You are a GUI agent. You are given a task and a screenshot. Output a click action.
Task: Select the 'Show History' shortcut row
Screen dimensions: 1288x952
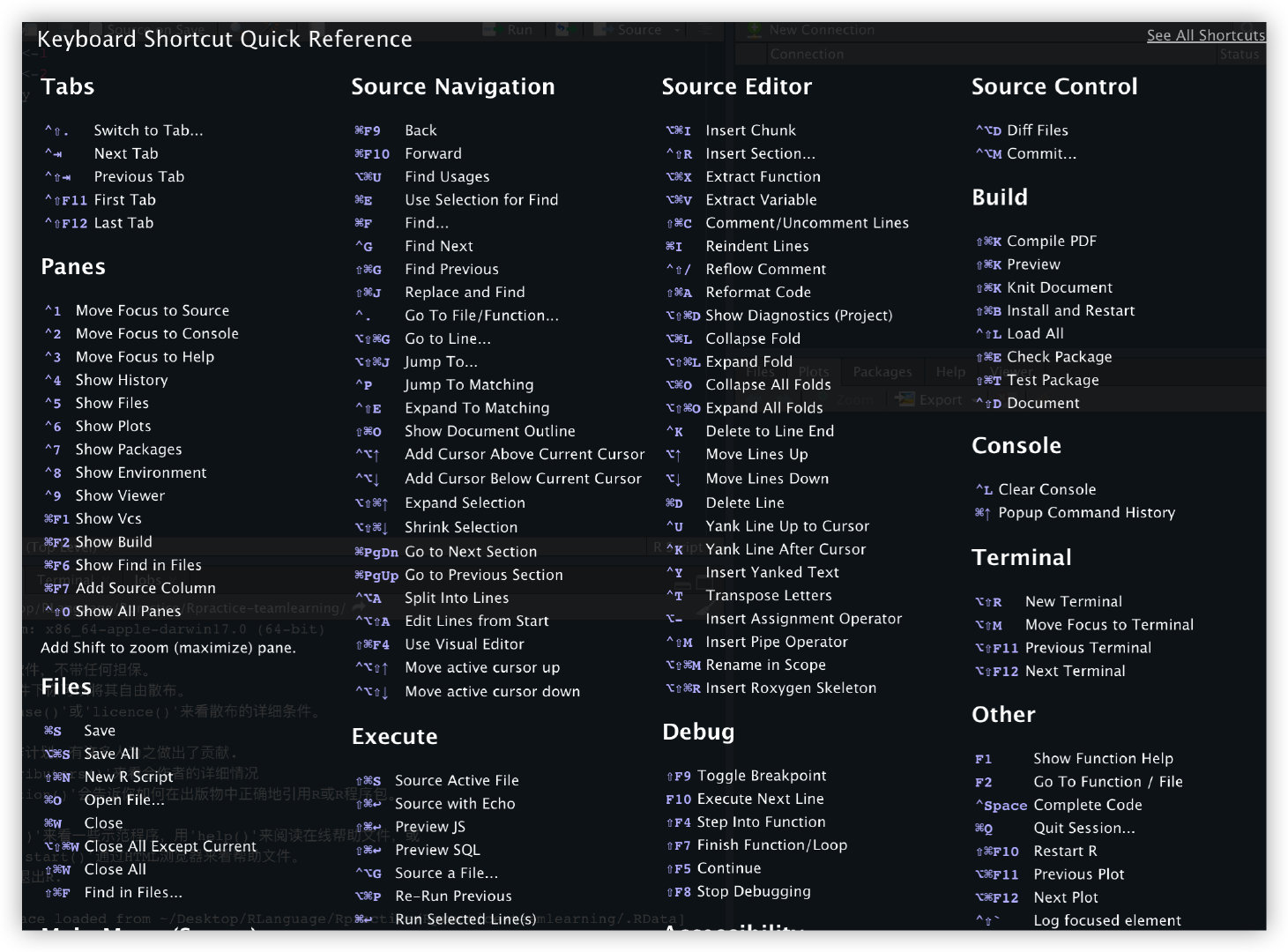coord(106,380)
